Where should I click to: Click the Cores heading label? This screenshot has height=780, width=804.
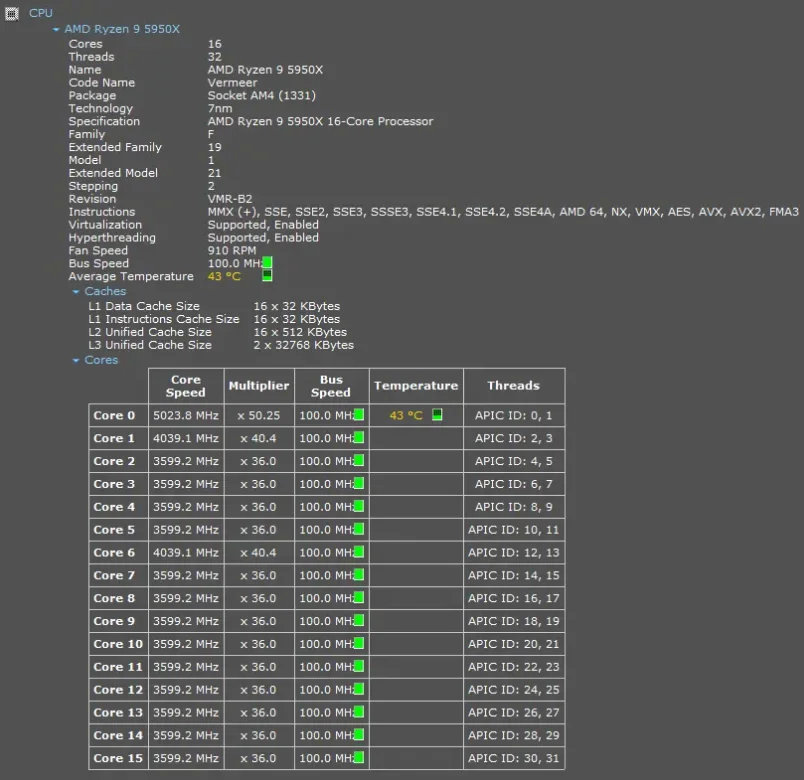(101, 360)
